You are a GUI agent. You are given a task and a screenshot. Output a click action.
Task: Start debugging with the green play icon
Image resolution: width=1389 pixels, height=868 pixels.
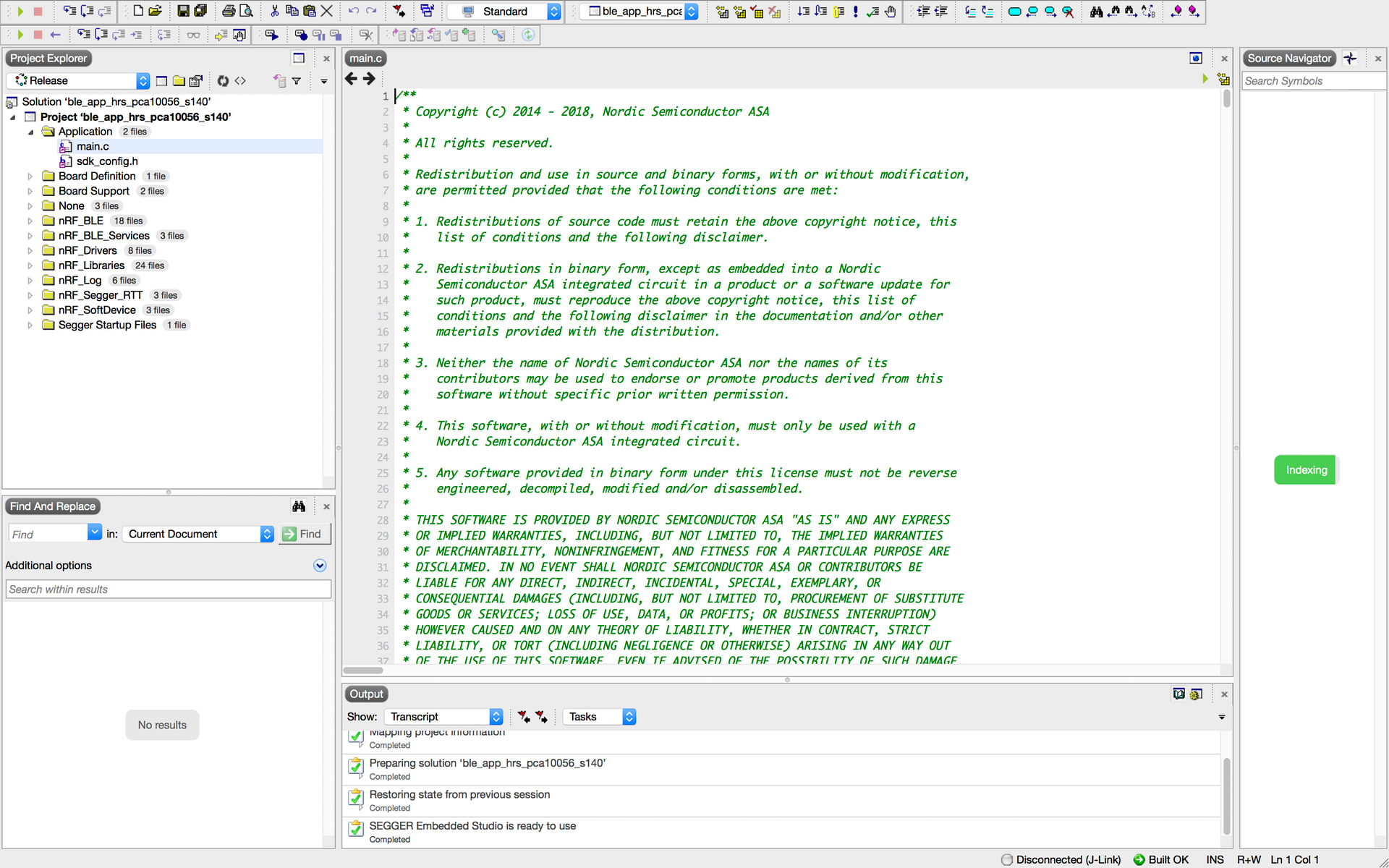[20, 12]
